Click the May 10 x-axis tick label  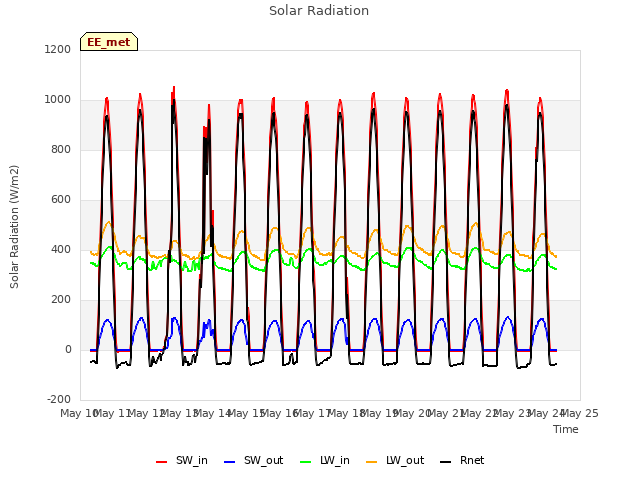79,413
